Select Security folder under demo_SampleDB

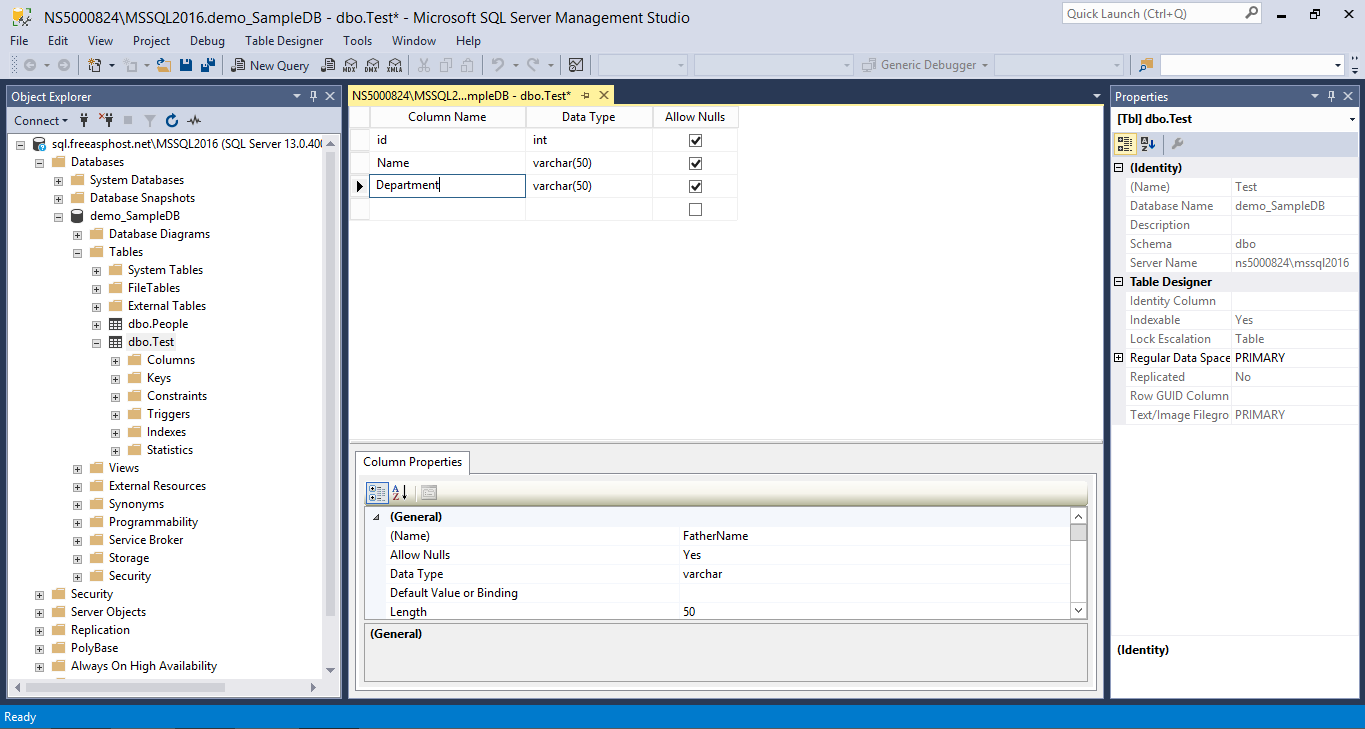click(130, 576)
